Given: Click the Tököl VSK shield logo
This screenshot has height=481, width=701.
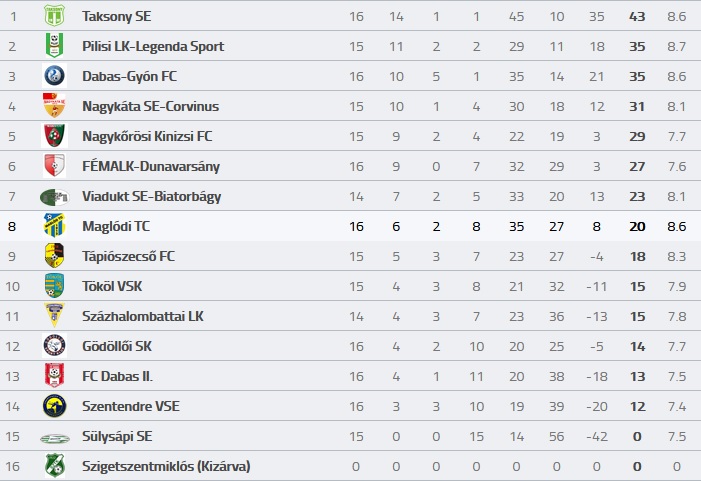Looking at the screenshot, I should pos(55,286).
